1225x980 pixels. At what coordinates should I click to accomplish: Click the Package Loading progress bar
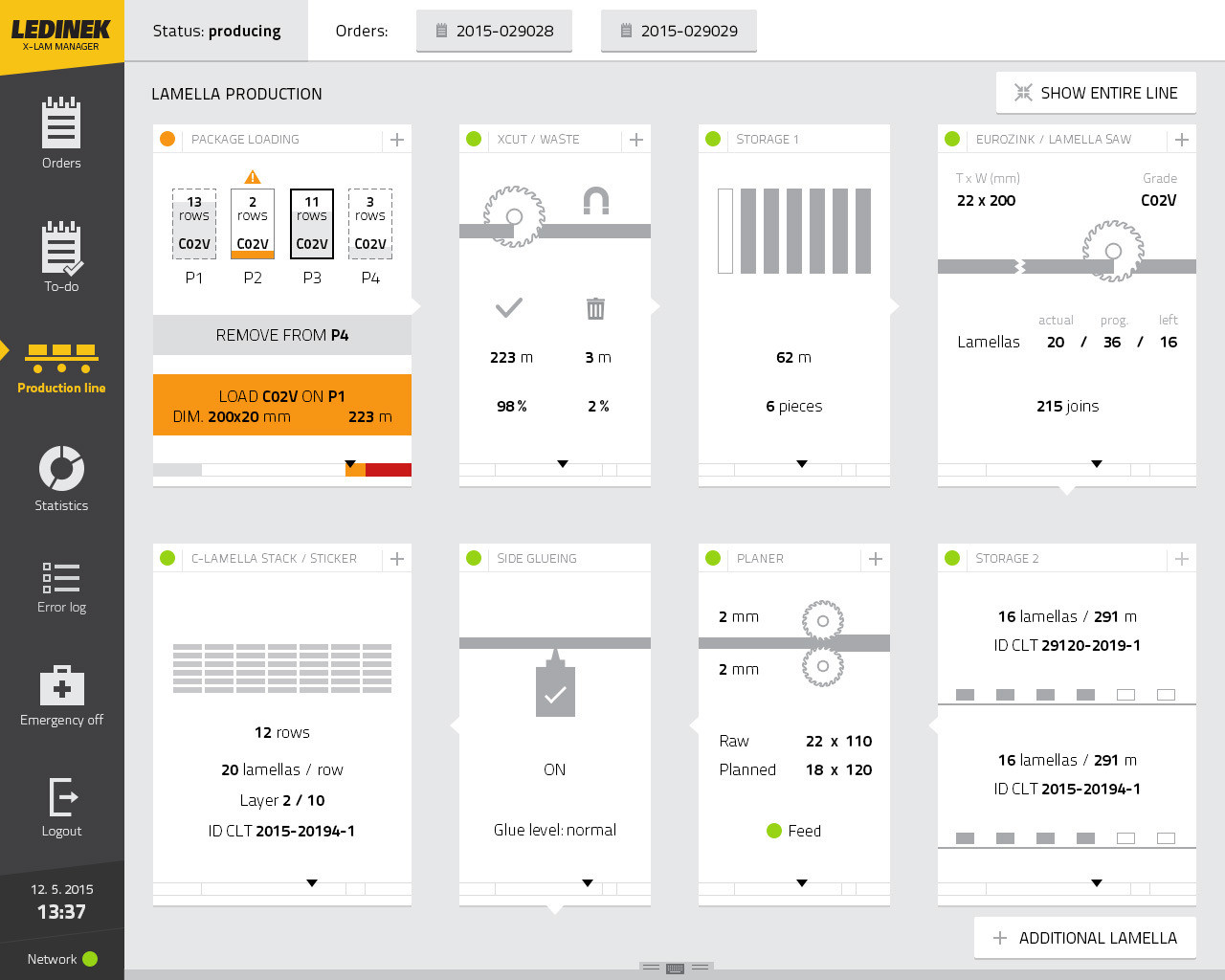[x=282, y=470]
